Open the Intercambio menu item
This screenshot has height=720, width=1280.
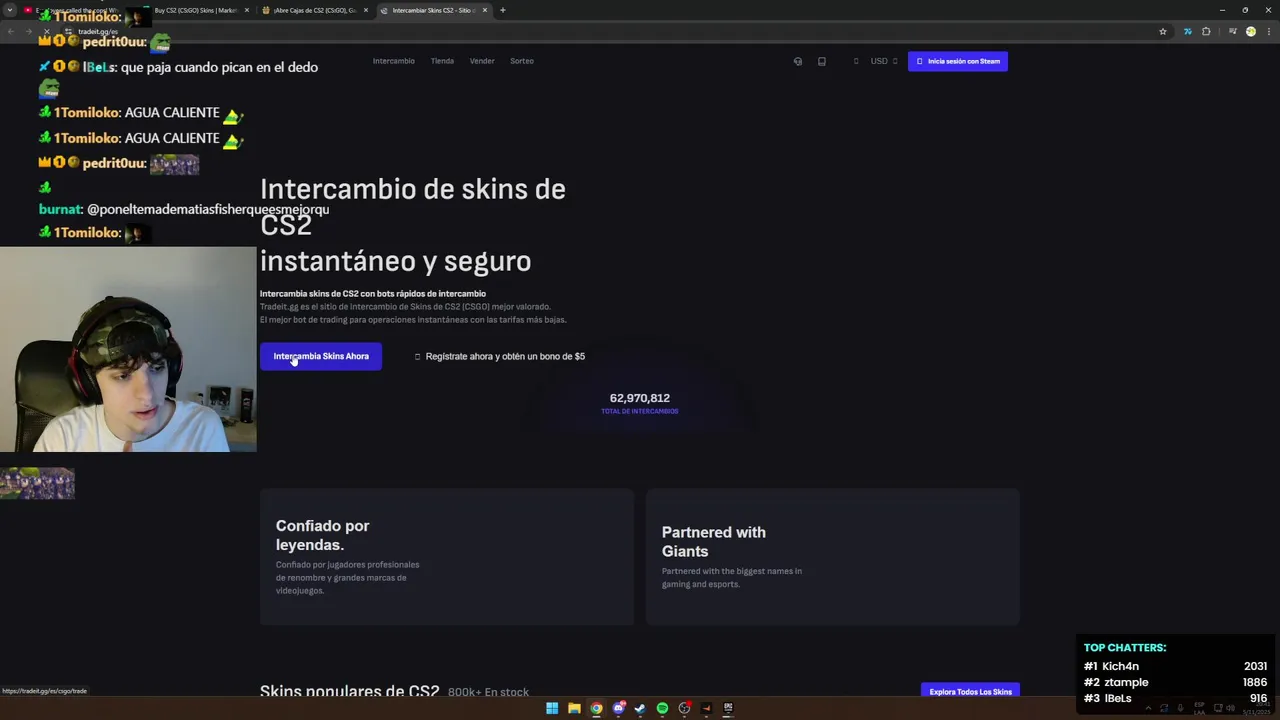tap(393, 61)
